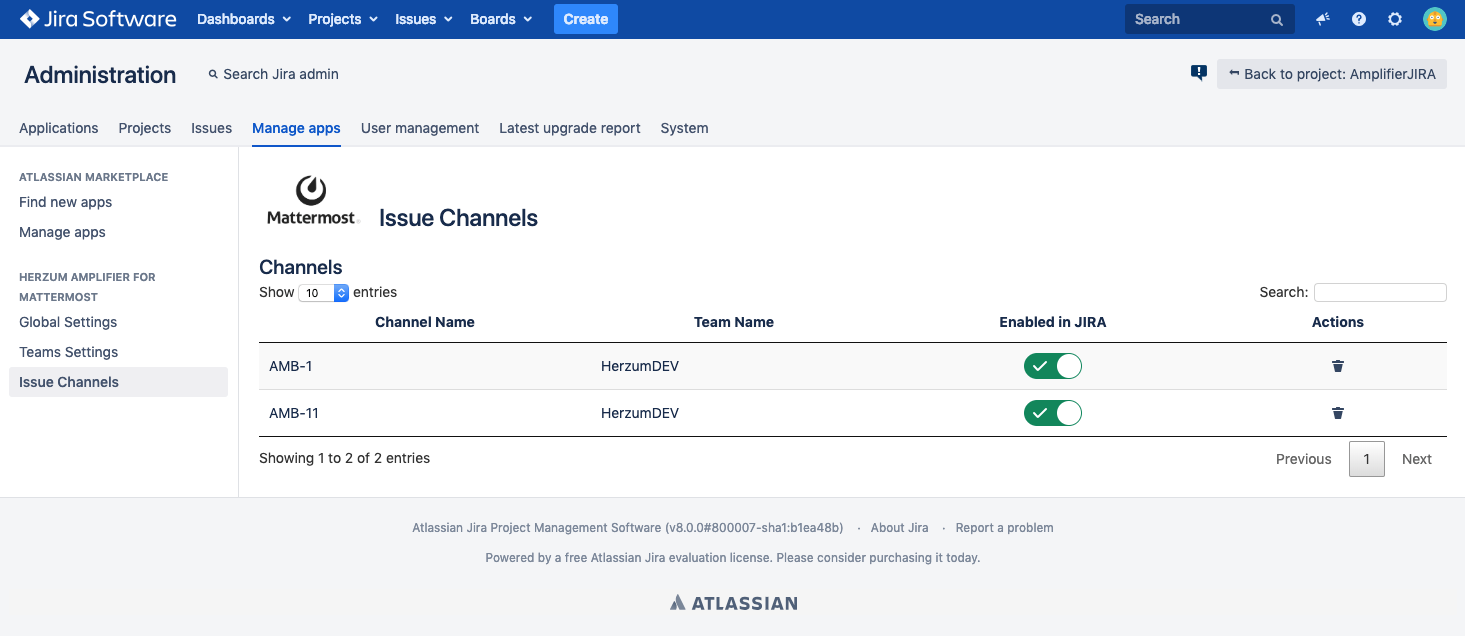Click the trash icon for AMB-11

click(x=1338, y=413)
